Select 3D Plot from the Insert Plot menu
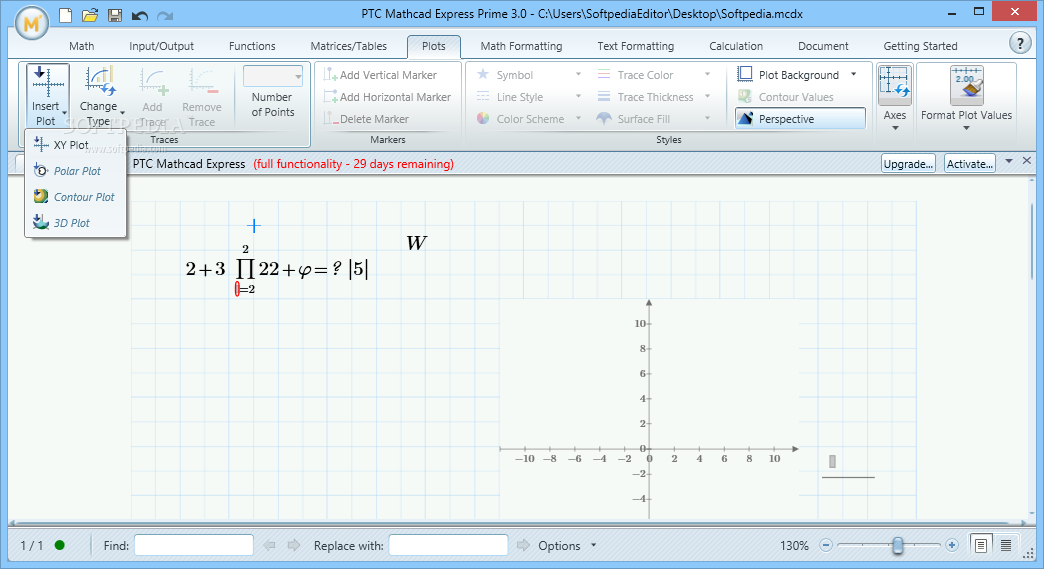The width and height of the screenshot is (1044, 569). coord(75,223)
